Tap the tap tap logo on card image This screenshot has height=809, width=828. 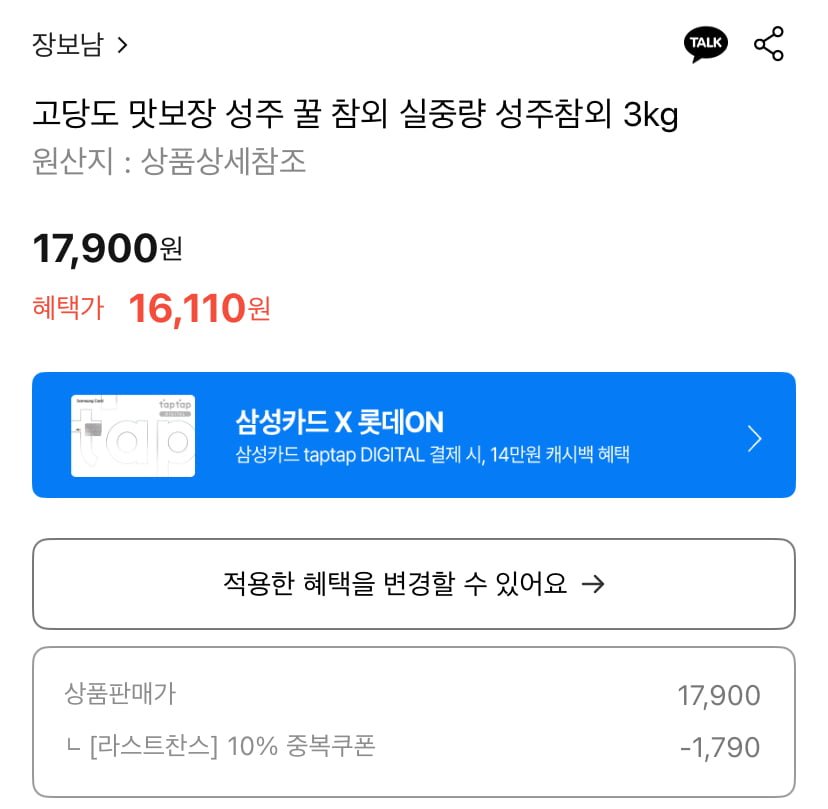coord(175,404)
